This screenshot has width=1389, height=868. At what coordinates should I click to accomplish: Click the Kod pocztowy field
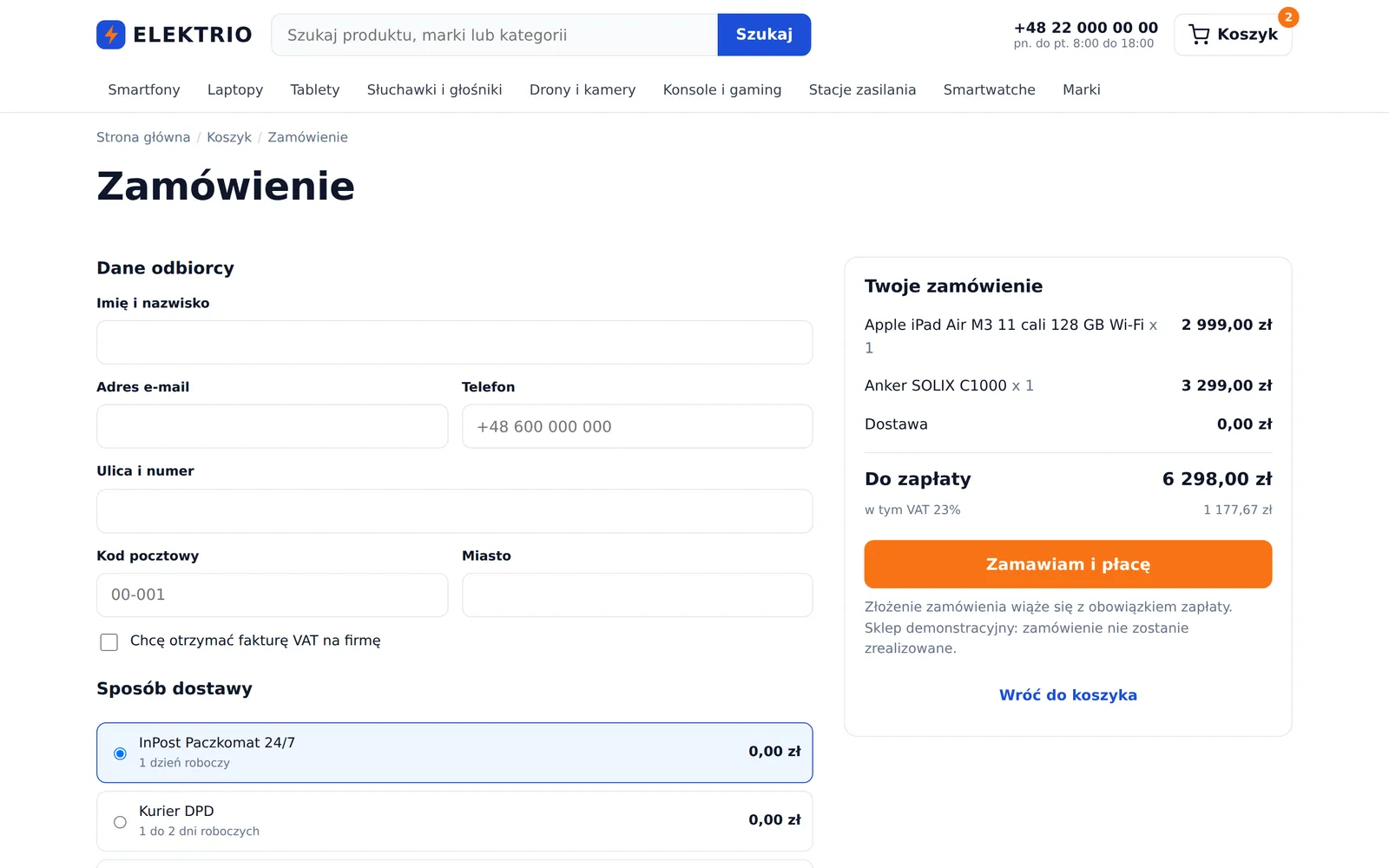pos(273,595)
